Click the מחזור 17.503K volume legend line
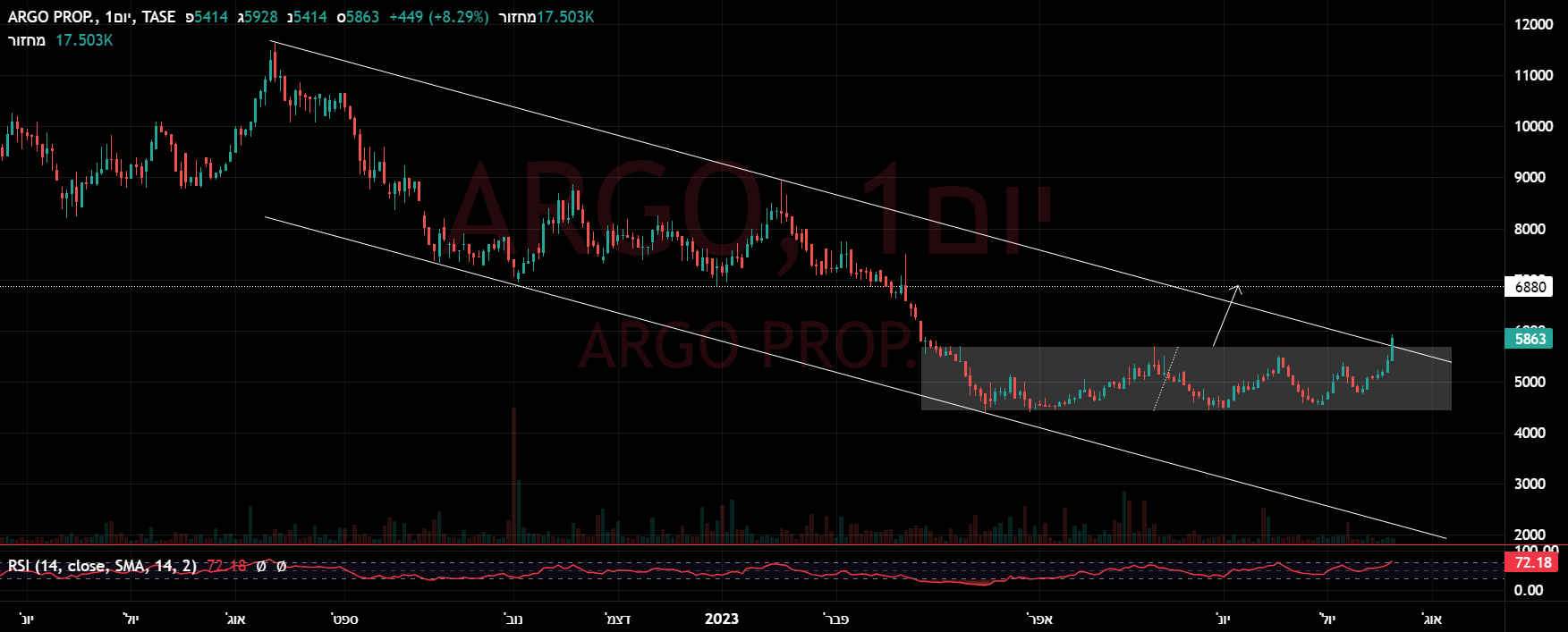Image resolution: width=1568 pixels, height=632 pixels. pos(60,40)
